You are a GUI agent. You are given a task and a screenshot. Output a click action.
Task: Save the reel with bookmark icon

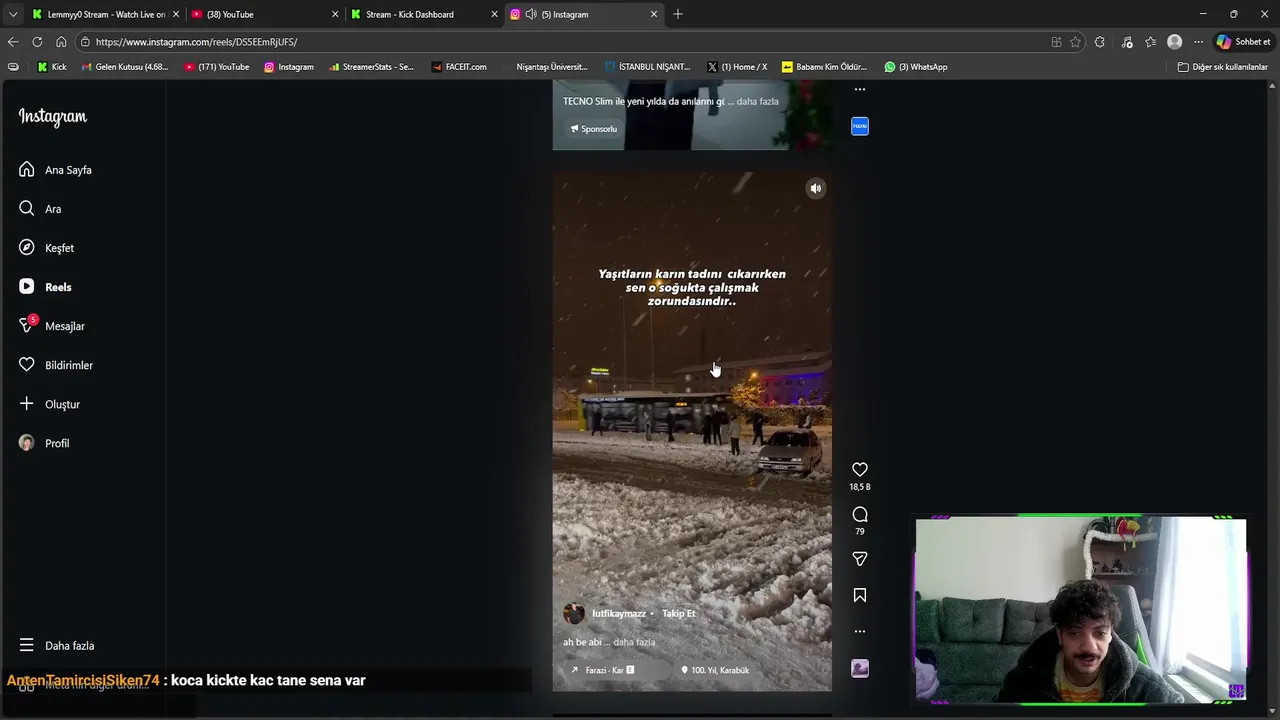coord(860,595)
